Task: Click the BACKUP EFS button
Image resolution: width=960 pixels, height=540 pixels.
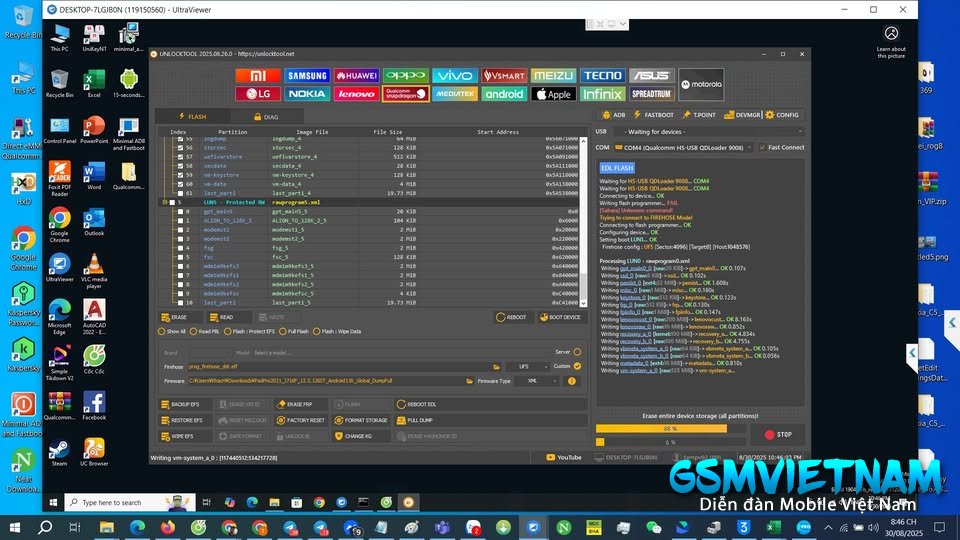Action: (x=184, y=405)
